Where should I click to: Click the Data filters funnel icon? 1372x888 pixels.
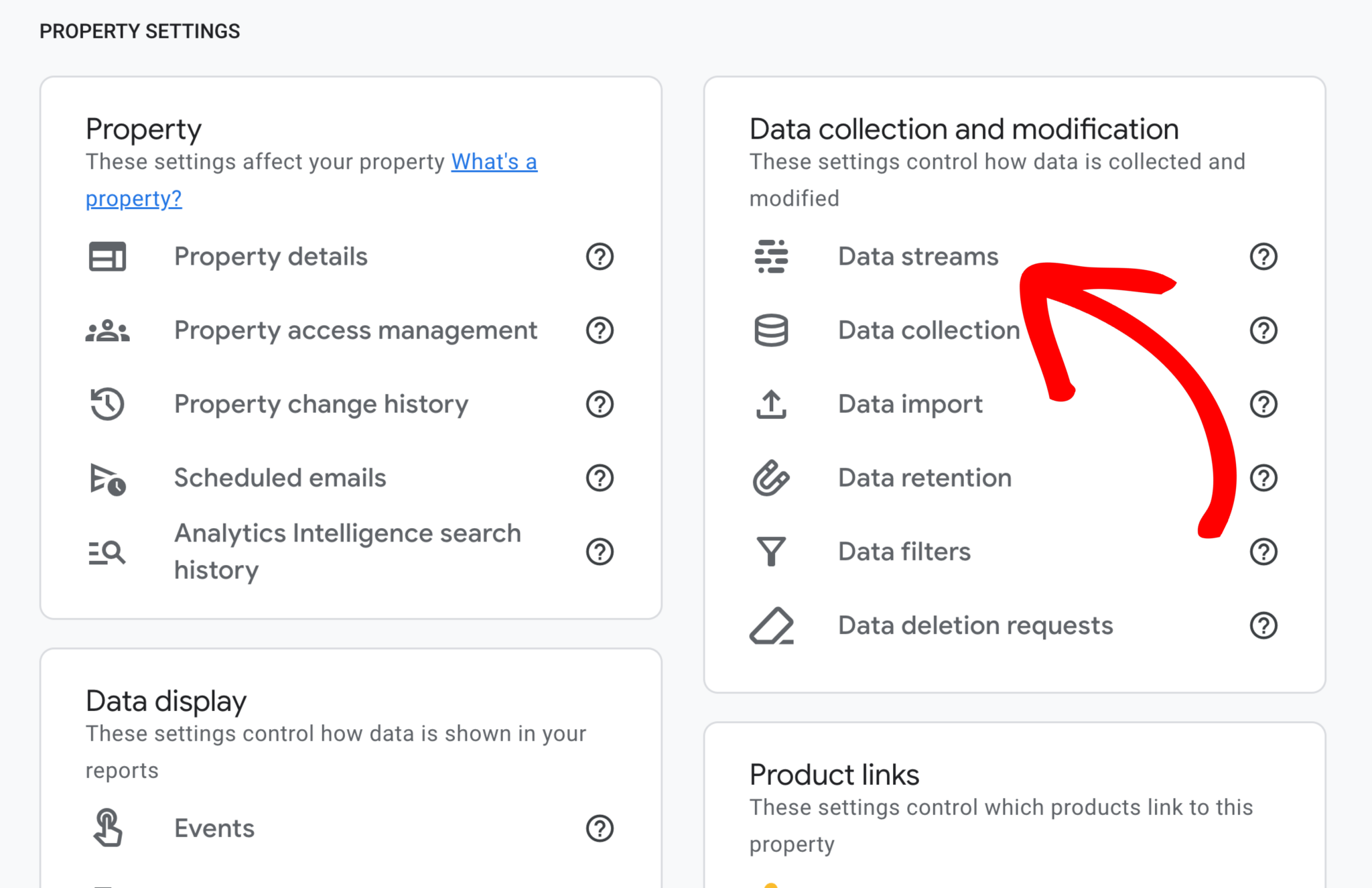pyautogui.click(x=770, y=551)
